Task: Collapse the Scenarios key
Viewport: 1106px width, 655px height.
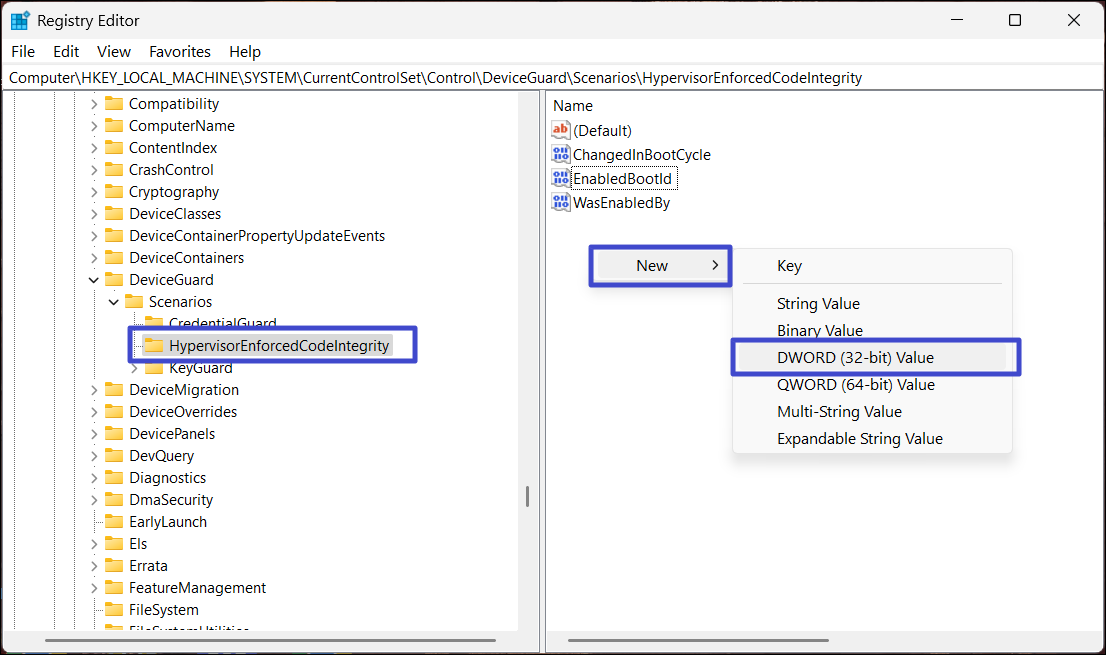Action: tap(114, 302)
